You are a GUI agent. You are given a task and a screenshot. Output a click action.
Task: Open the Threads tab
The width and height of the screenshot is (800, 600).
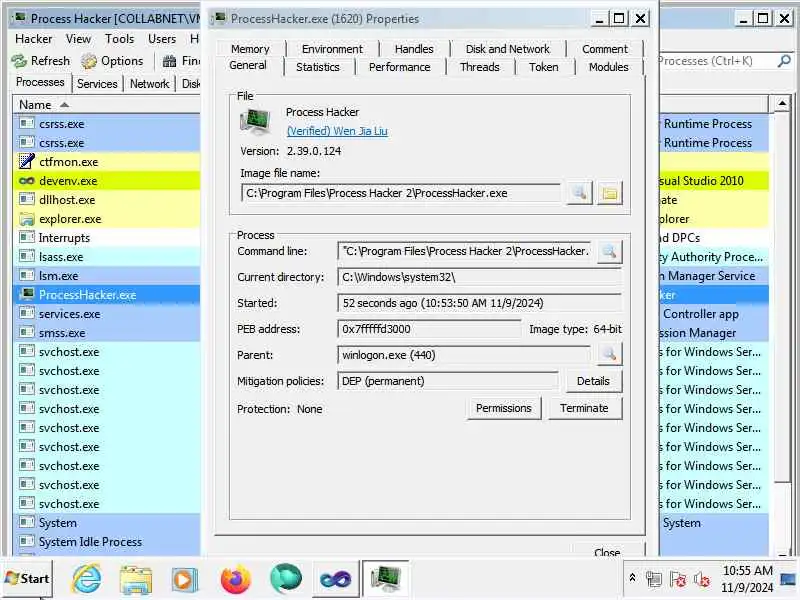click(480, 67)
